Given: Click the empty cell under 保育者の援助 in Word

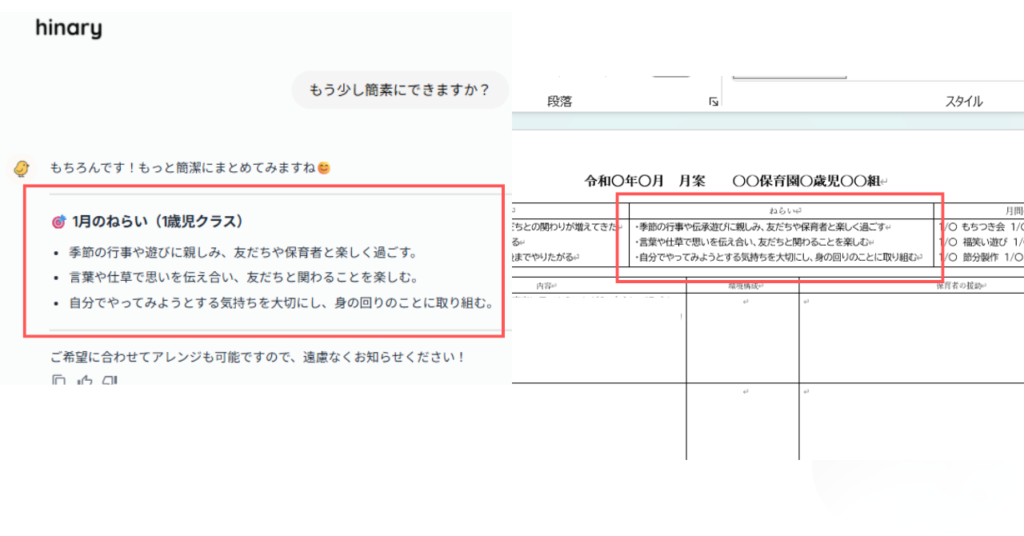Looking at the screenshot, I should (912, 338).
